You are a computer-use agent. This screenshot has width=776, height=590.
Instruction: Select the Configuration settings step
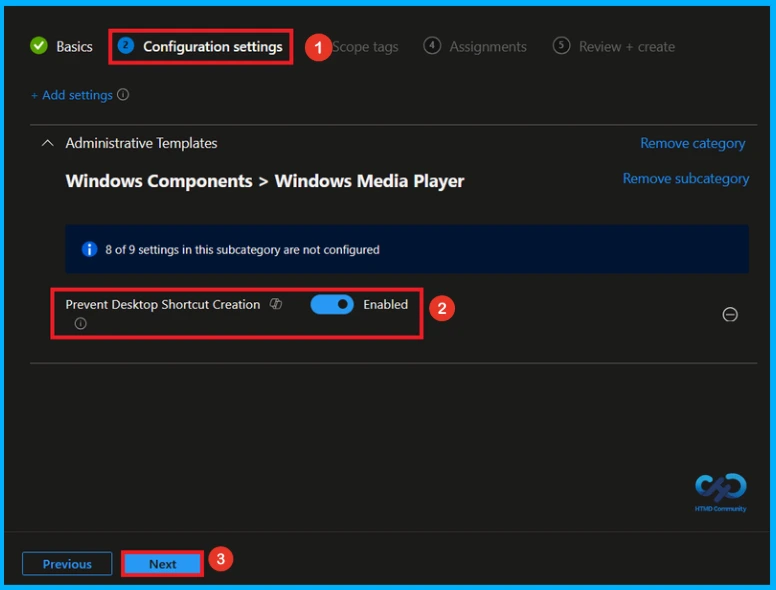(200, 47)
